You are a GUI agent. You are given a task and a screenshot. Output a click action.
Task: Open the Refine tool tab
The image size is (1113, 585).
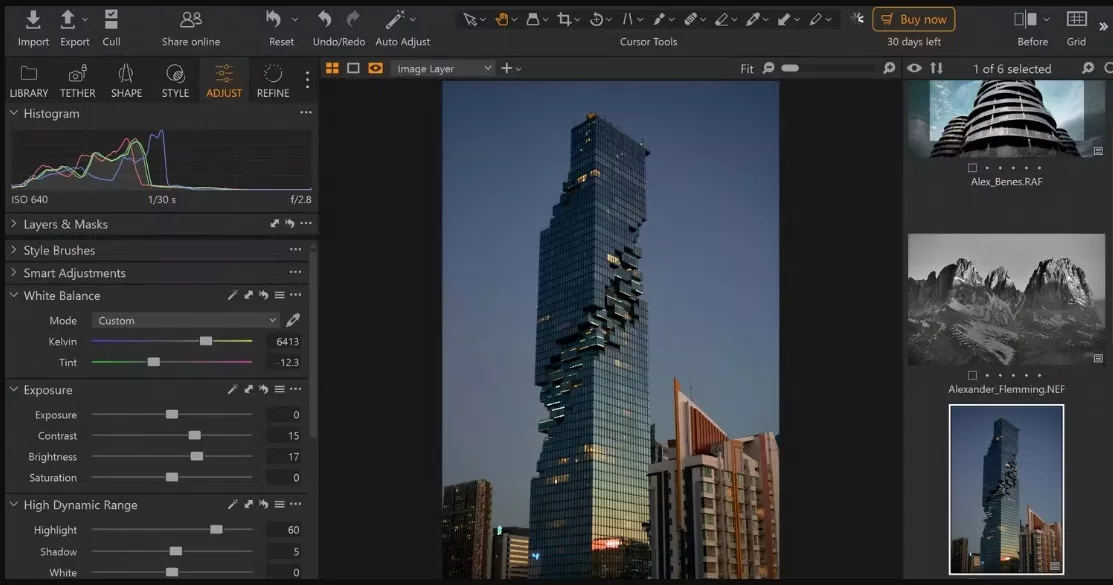point(273,80)
